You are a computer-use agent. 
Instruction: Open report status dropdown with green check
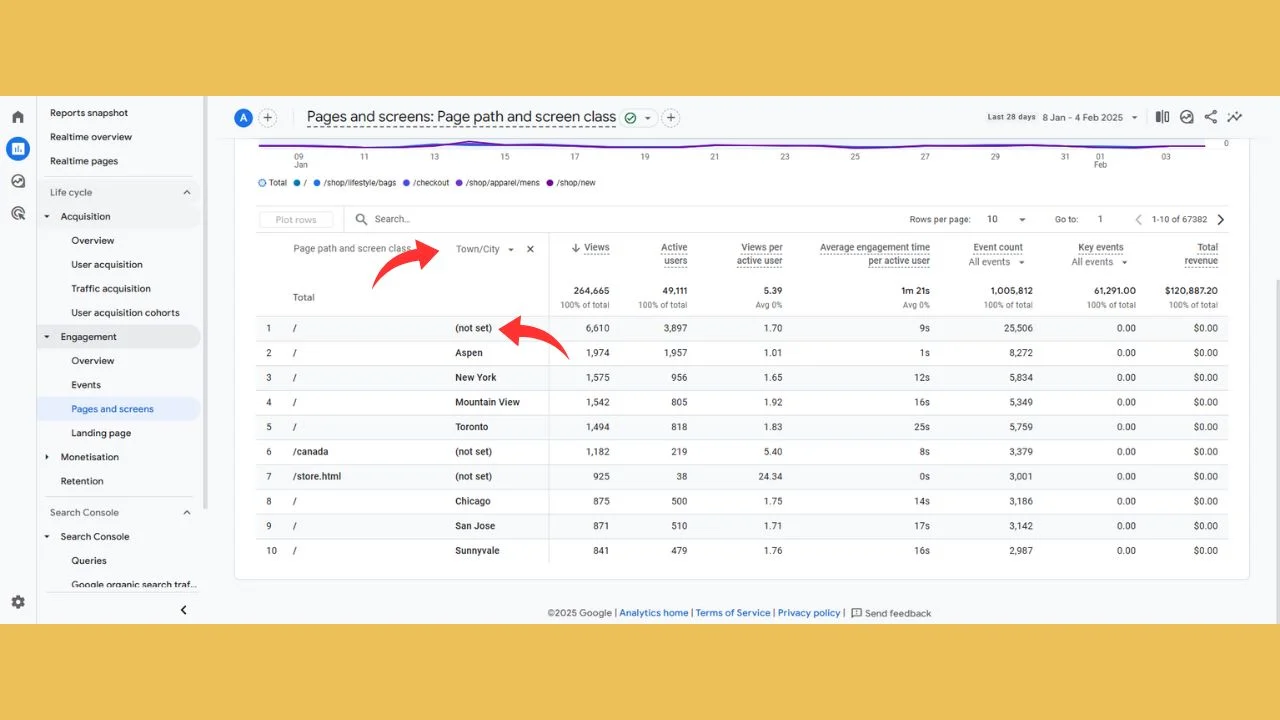[638, 118]
